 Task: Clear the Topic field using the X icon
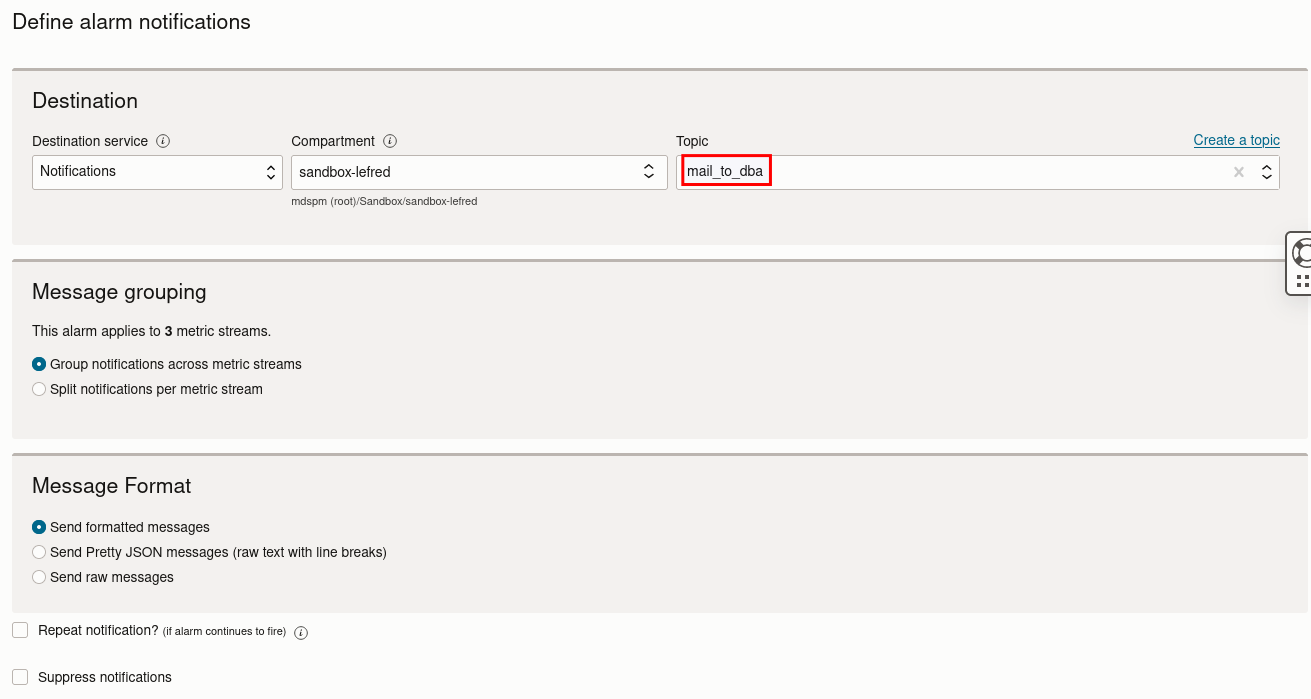[x=1239, y=171]
